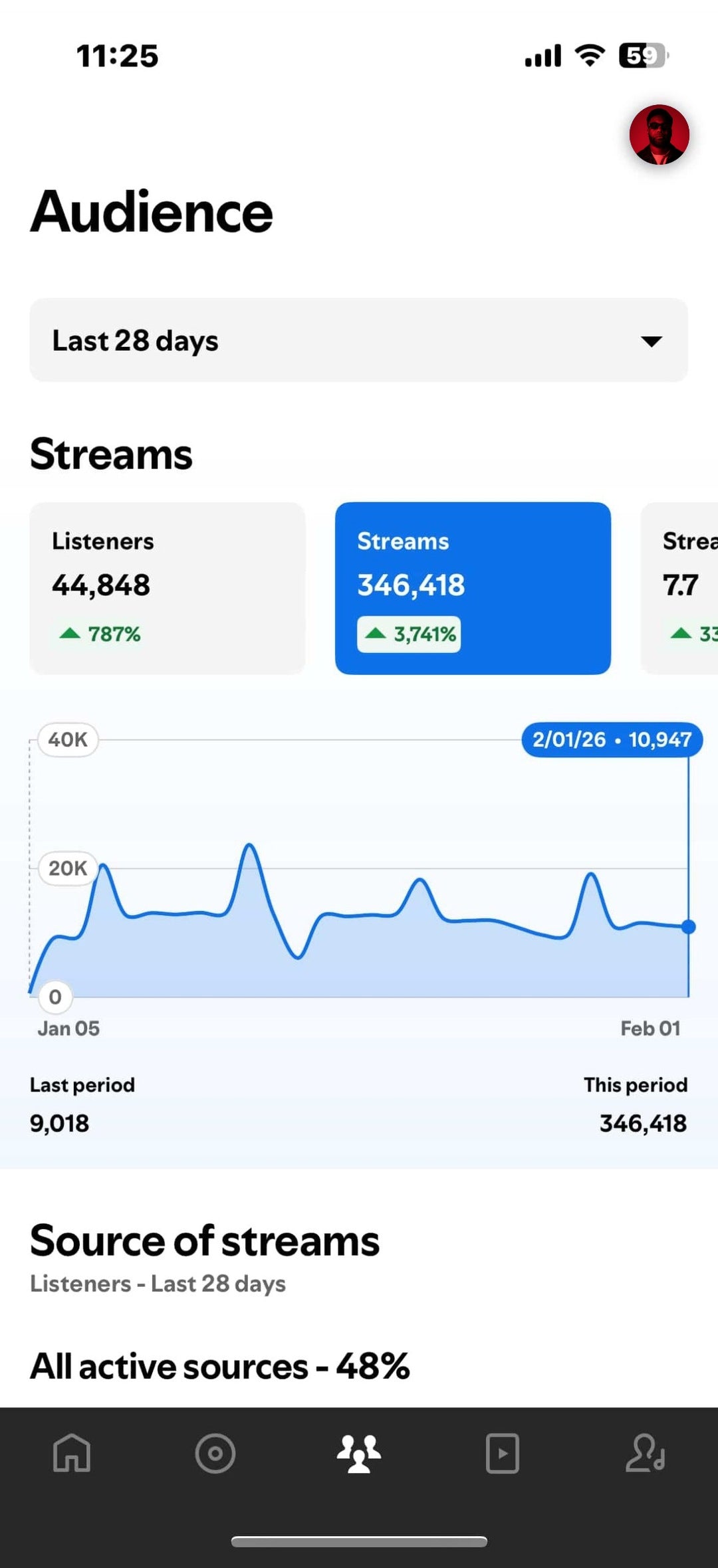Tap the home indicator bar at bottom
This screenshot has height=1568, width=718.
pyautogui.click(x=359, y=1541)
